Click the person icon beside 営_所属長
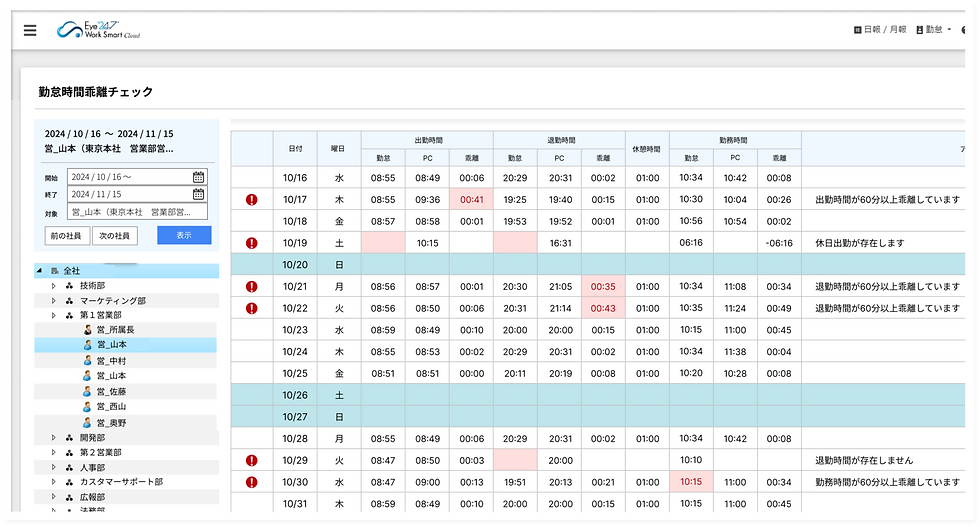This screenshot has height=527, width=980. 88,329
